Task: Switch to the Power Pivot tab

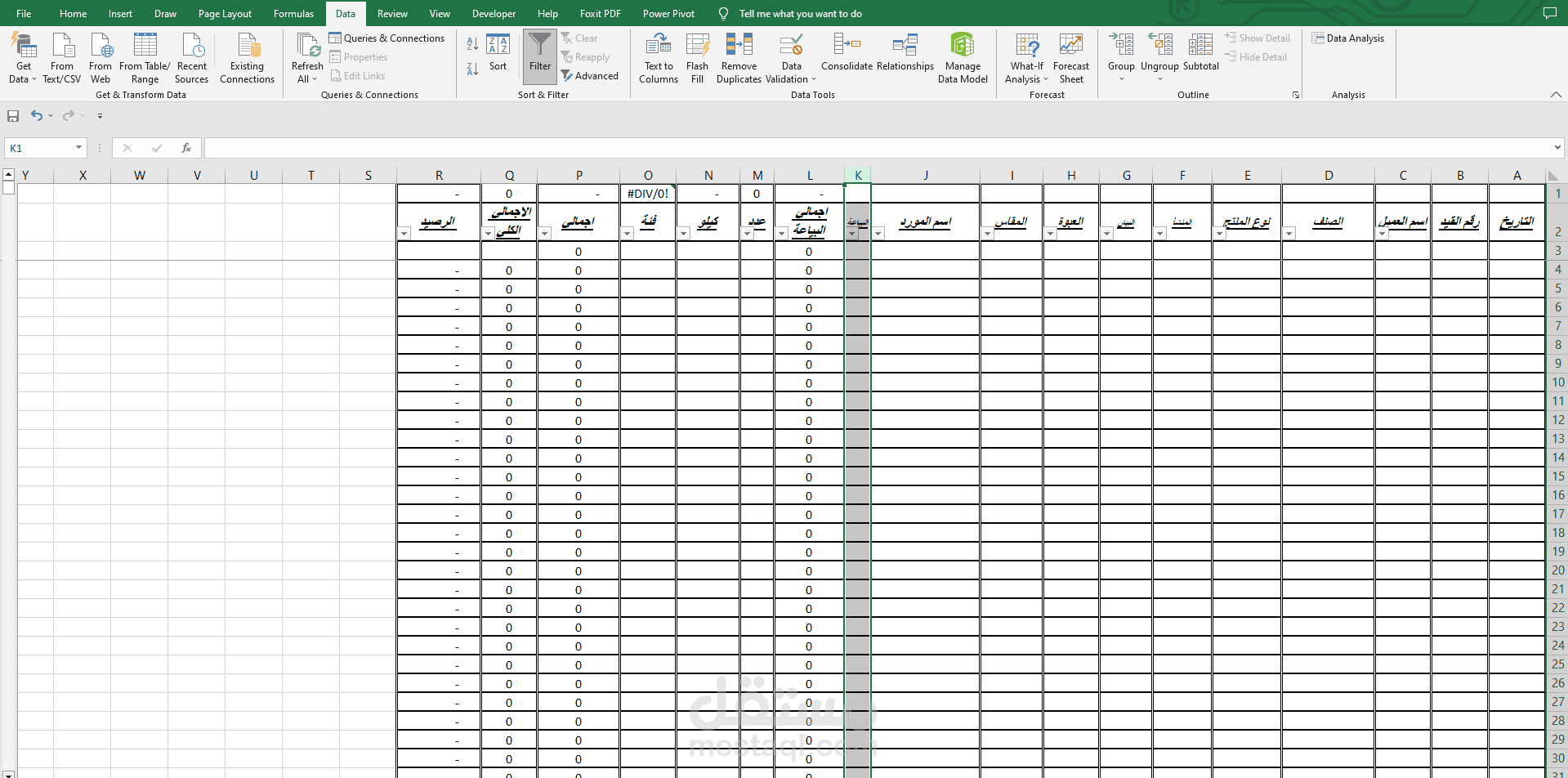Action: [668, 13]
